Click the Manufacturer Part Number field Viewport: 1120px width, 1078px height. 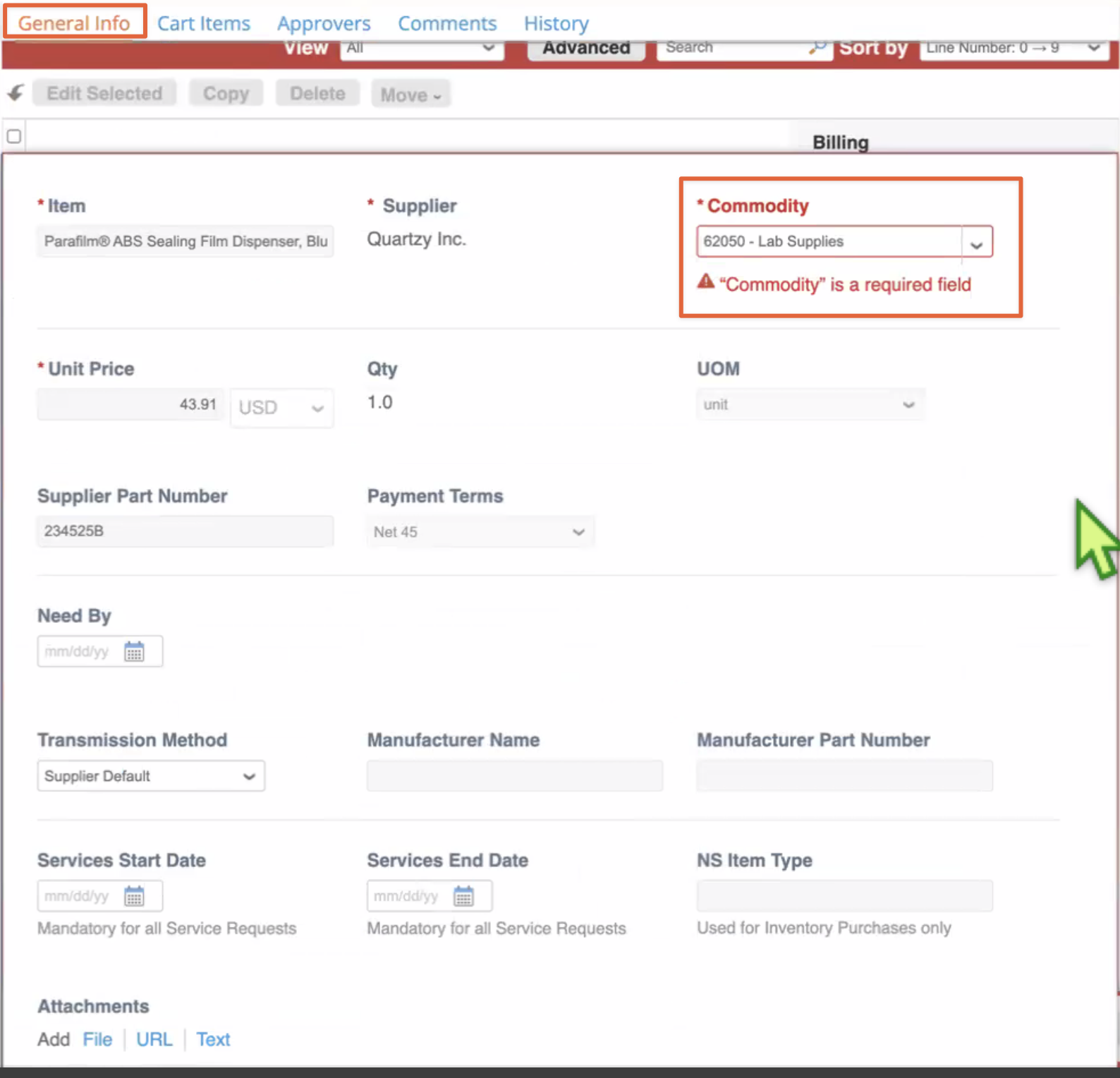[x=845, y=775]
